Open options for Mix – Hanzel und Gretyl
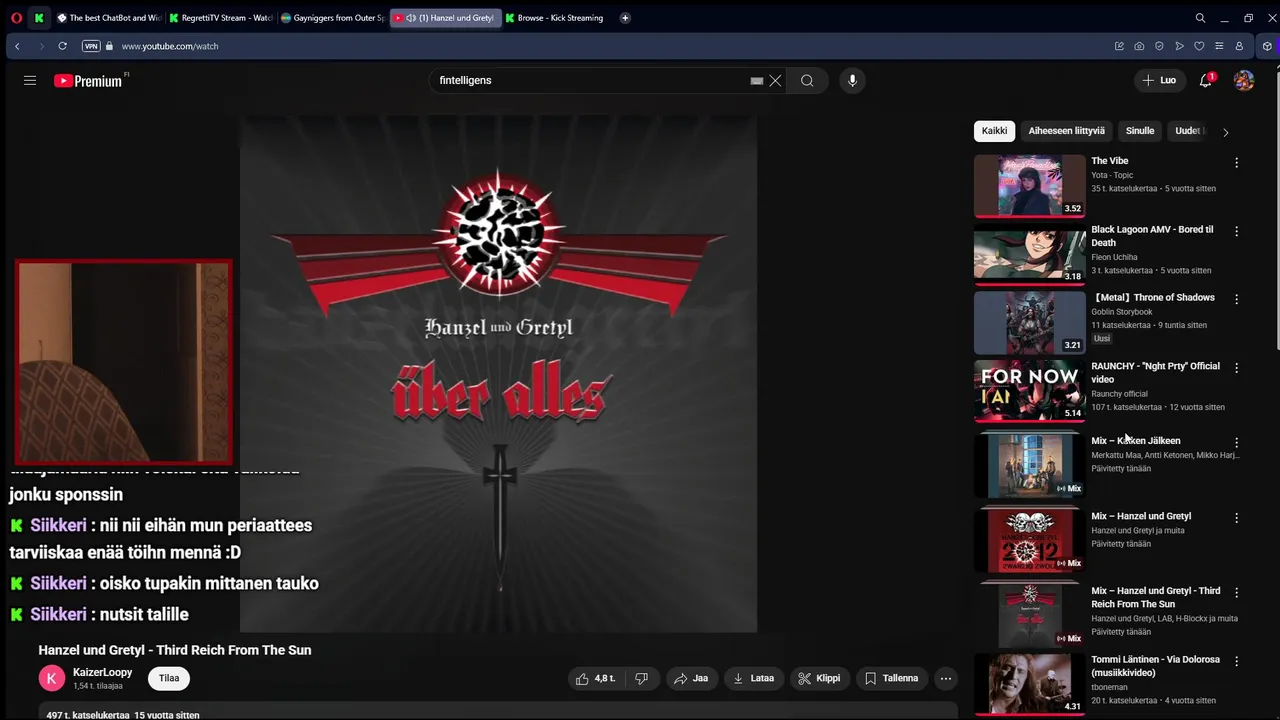This screenshot has height=720, width=1280. (1236, 518)
